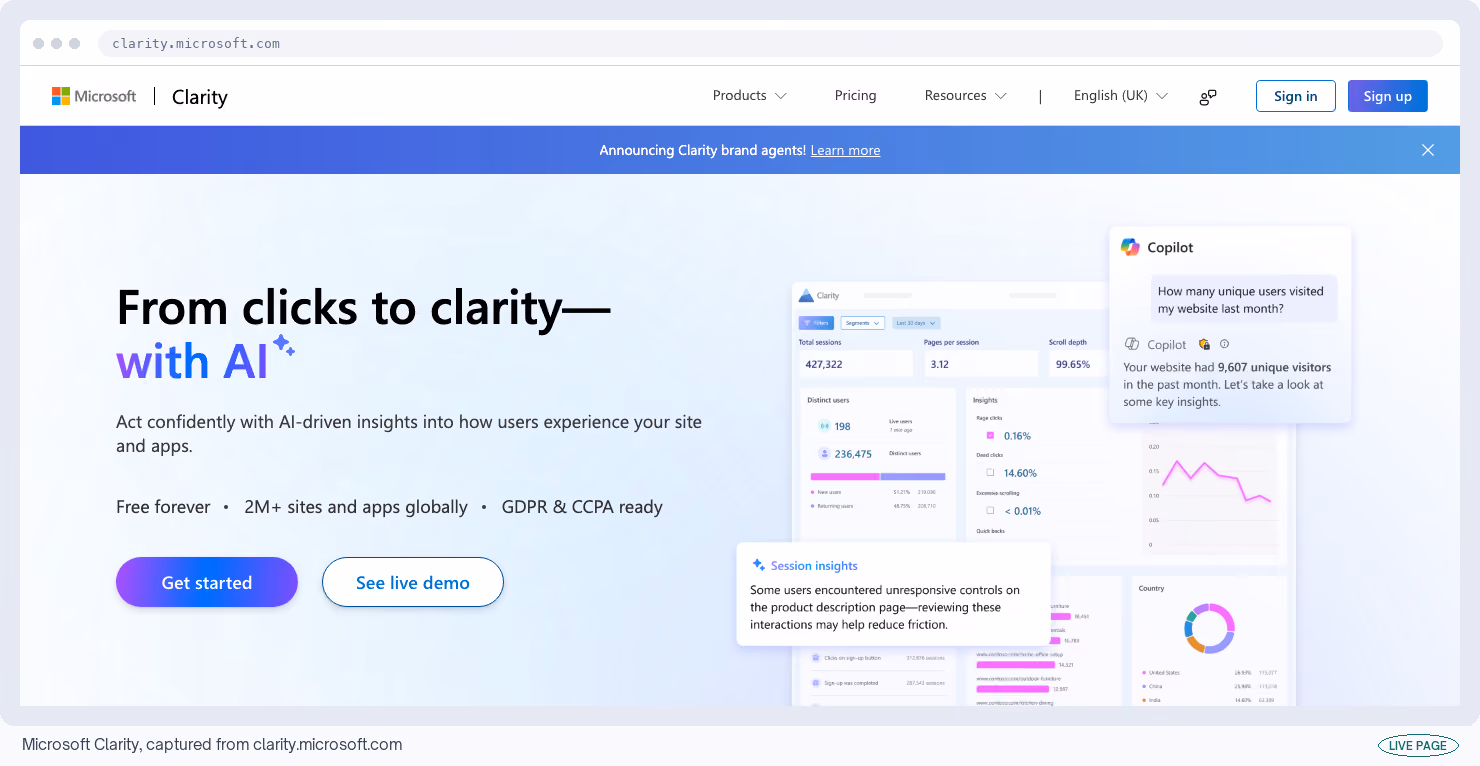Click the 'GDPR & CCPA ready' text
The image size is (1480, 766).
[582, 507]
